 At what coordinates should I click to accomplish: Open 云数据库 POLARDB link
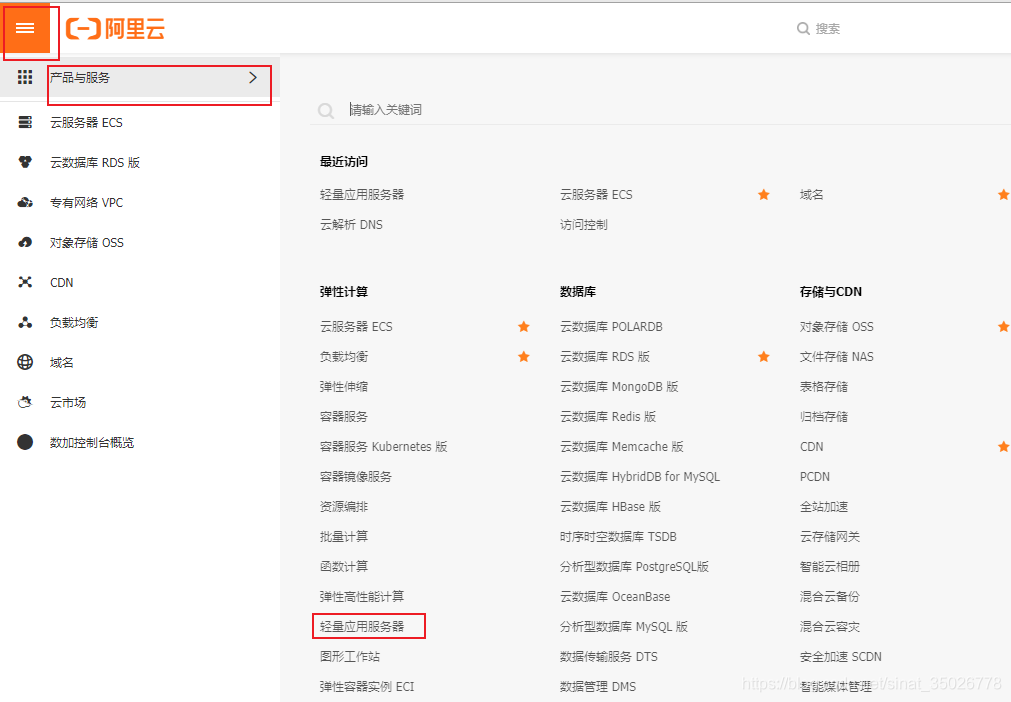611,327
